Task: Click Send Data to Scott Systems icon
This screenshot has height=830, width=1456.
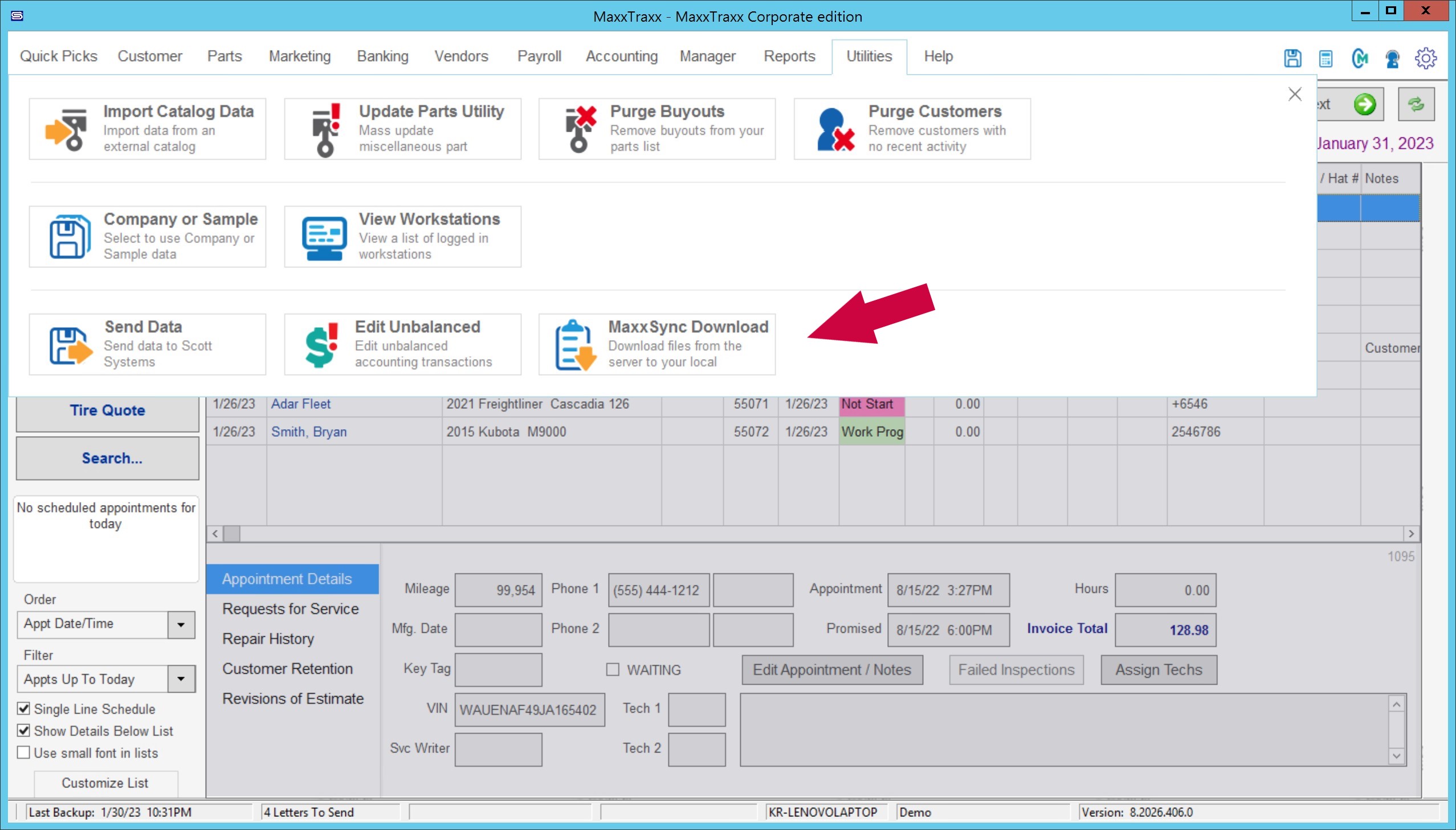Action: (71, 345)
